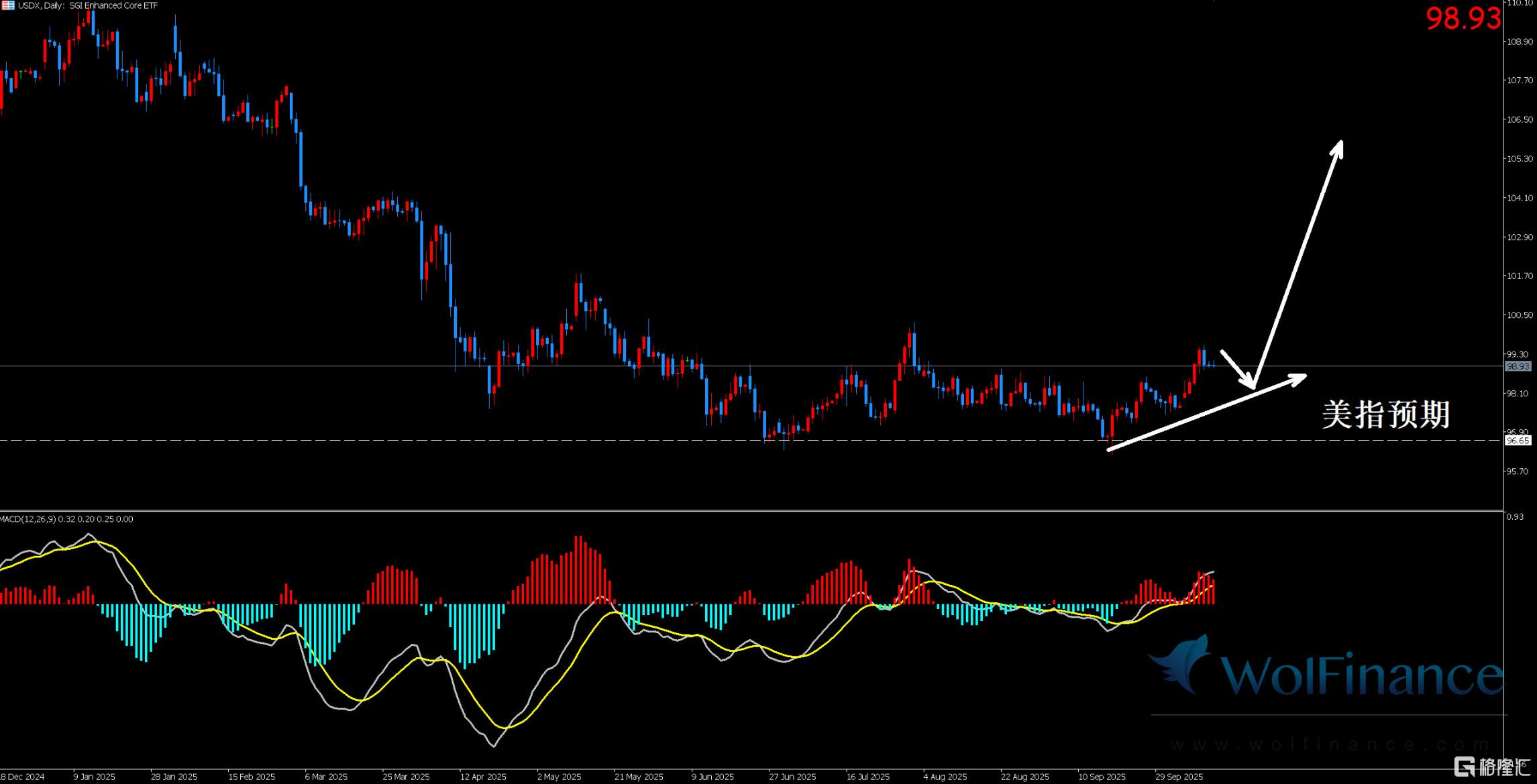Select the 29 Sep 2025 date marker
The width and height of the screenshot is (1537, 784).
pos(1179,777)
